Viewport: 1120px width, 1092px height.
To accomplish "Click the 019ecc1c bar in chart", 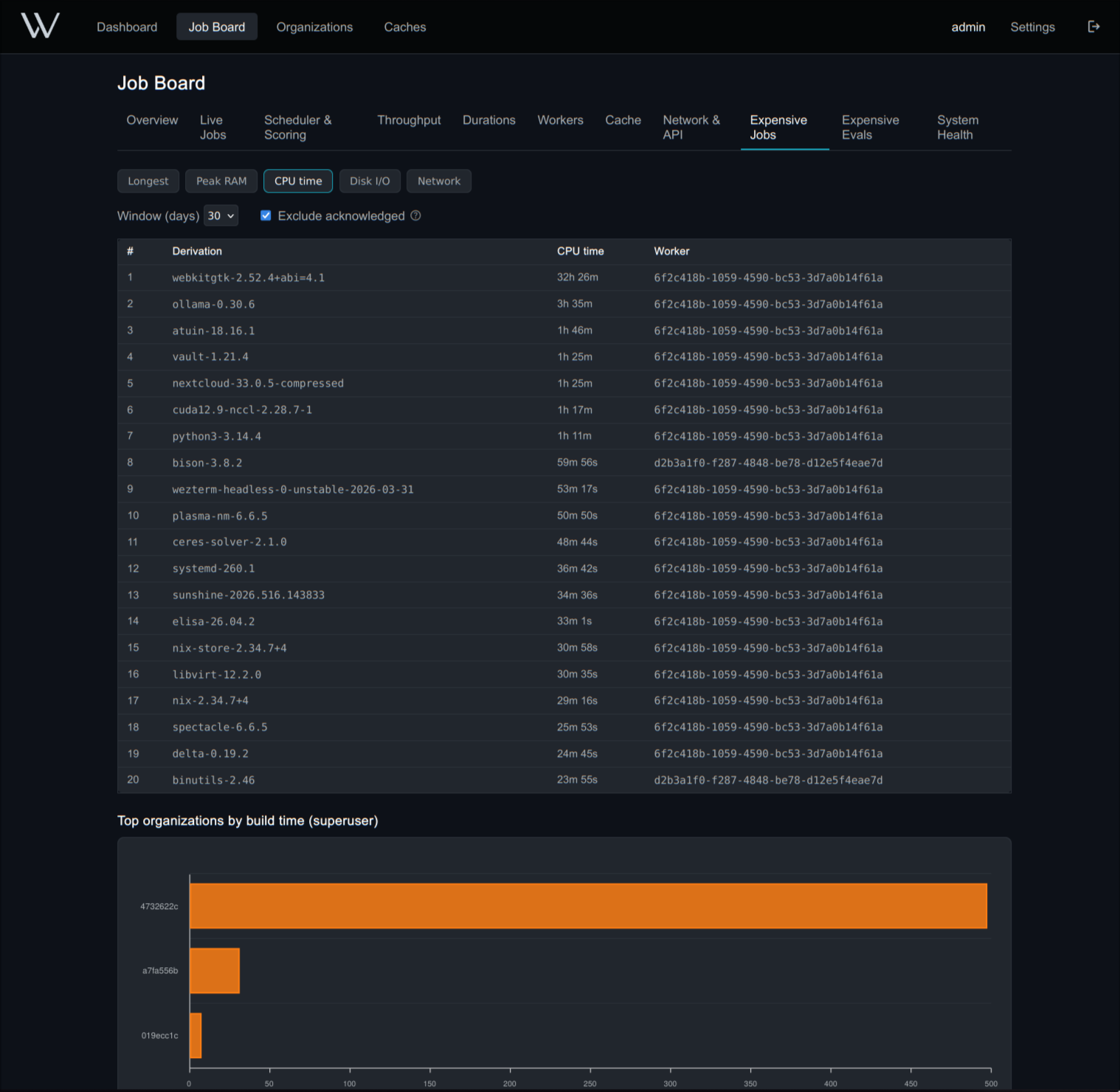I will click(196, 1035).
